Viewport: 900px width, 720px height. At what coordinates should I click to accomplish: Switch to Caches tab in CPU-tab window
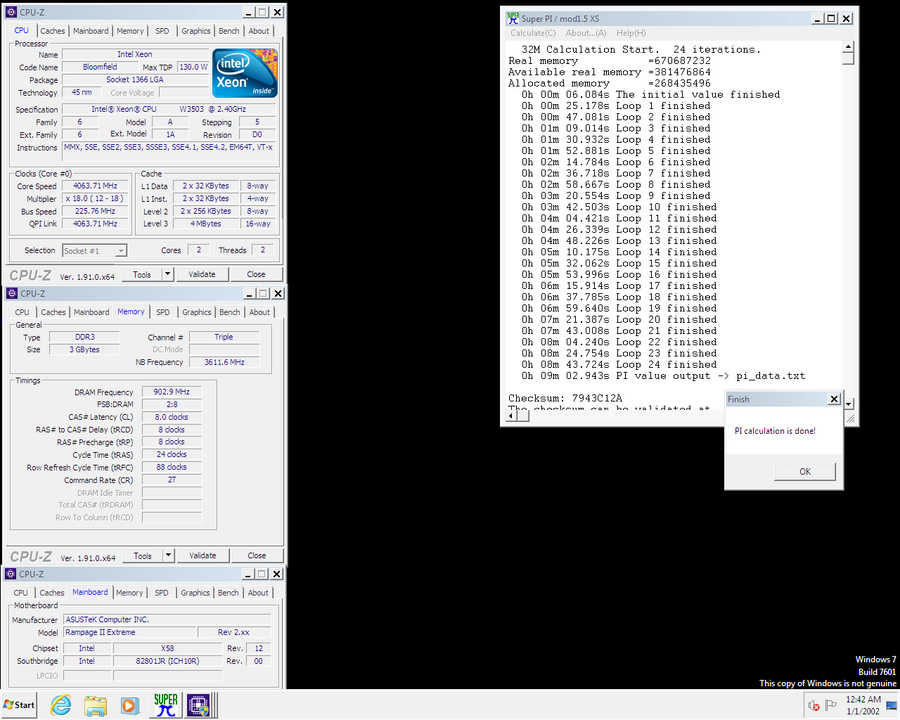point(53,31)
